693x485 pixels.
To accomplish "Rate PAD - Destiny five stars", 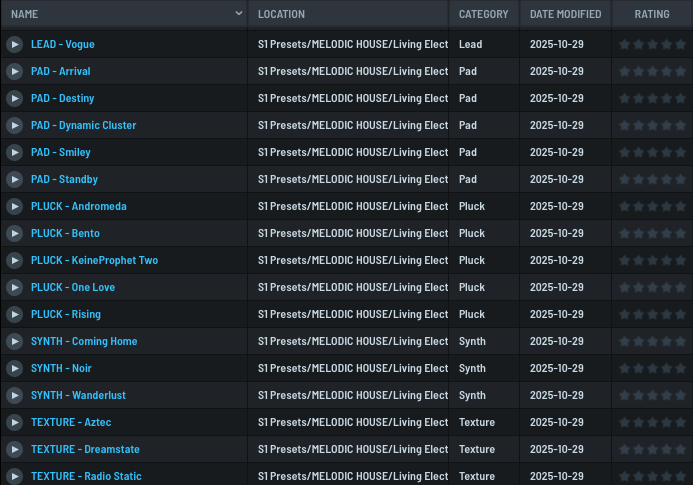I will point(679,99).
